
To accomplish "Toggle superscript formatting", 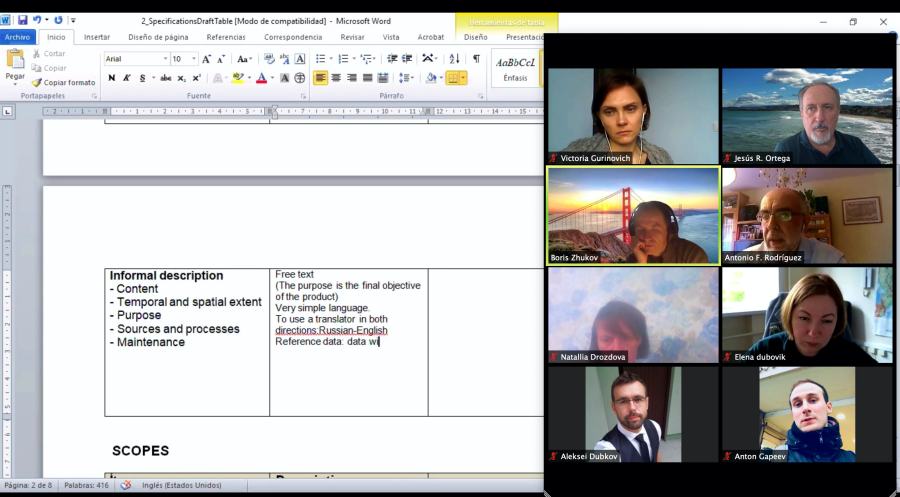I will (x=196, y=78).
